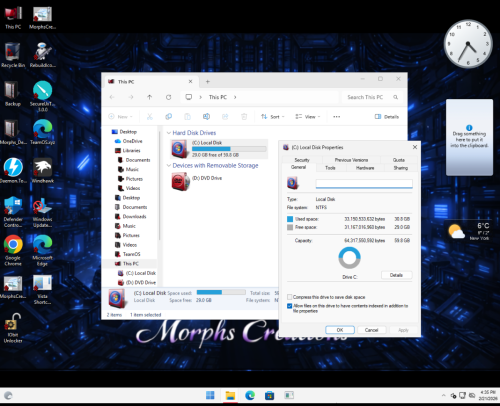Open Windhawk desktop shortcut
This screenshot has width=500, height=406.
pos(42,170)
